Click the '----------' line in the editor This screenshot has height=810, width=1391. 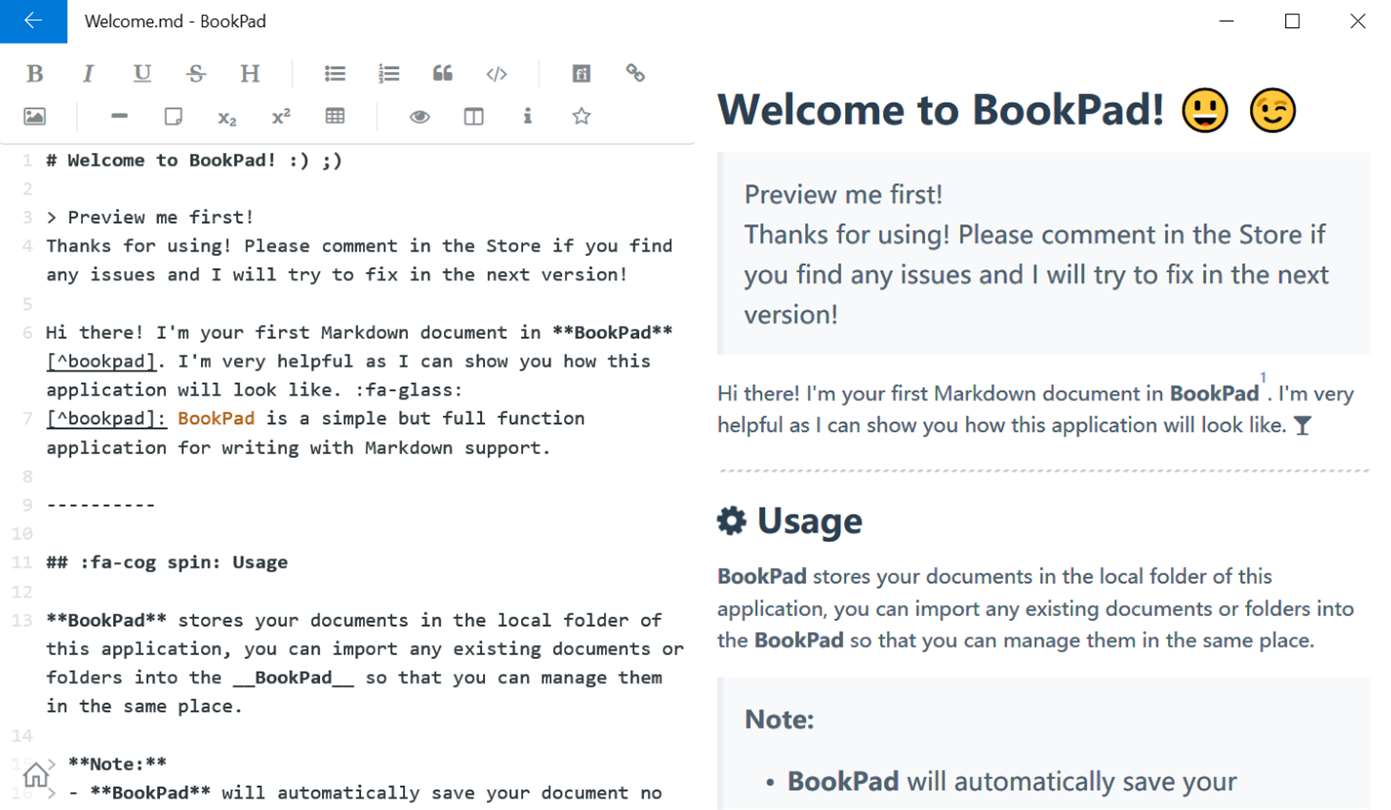tap(101, 504)
